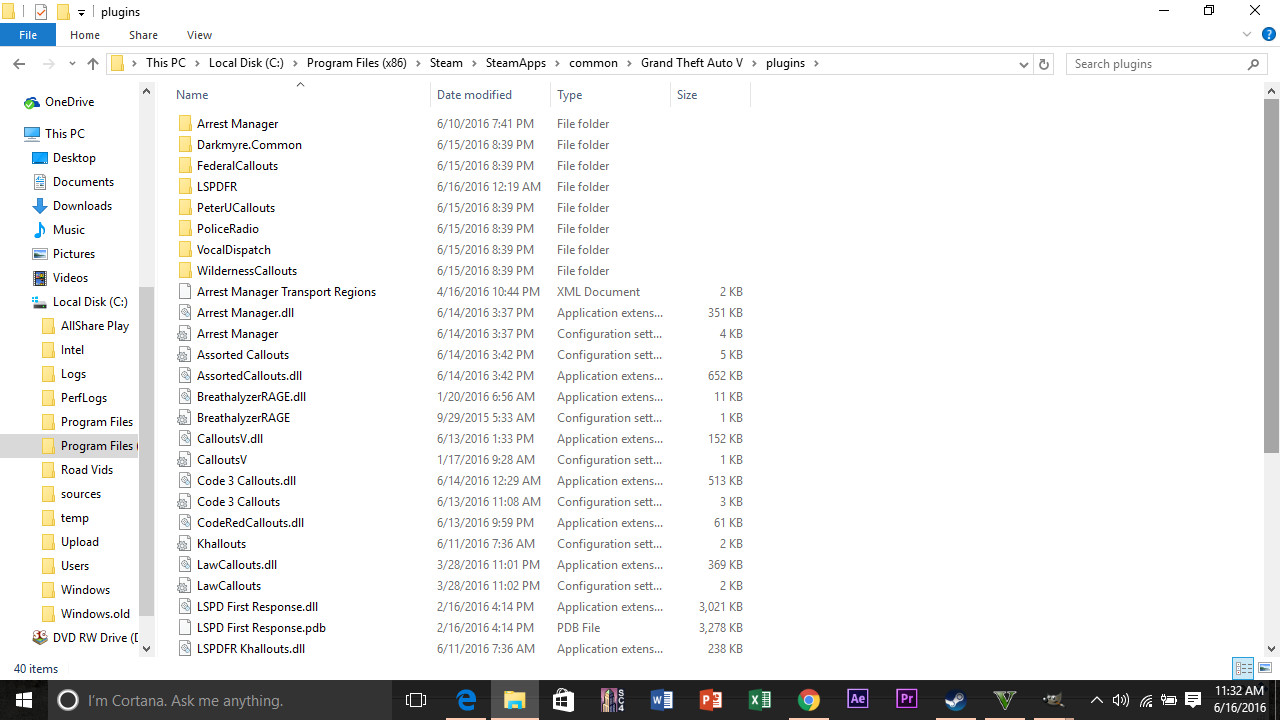The height and width of the screenshot is (720, 1280).
Task: Expand the chevron after This PC in address bar
Action: pyautogui.click(x=197, y=63)
